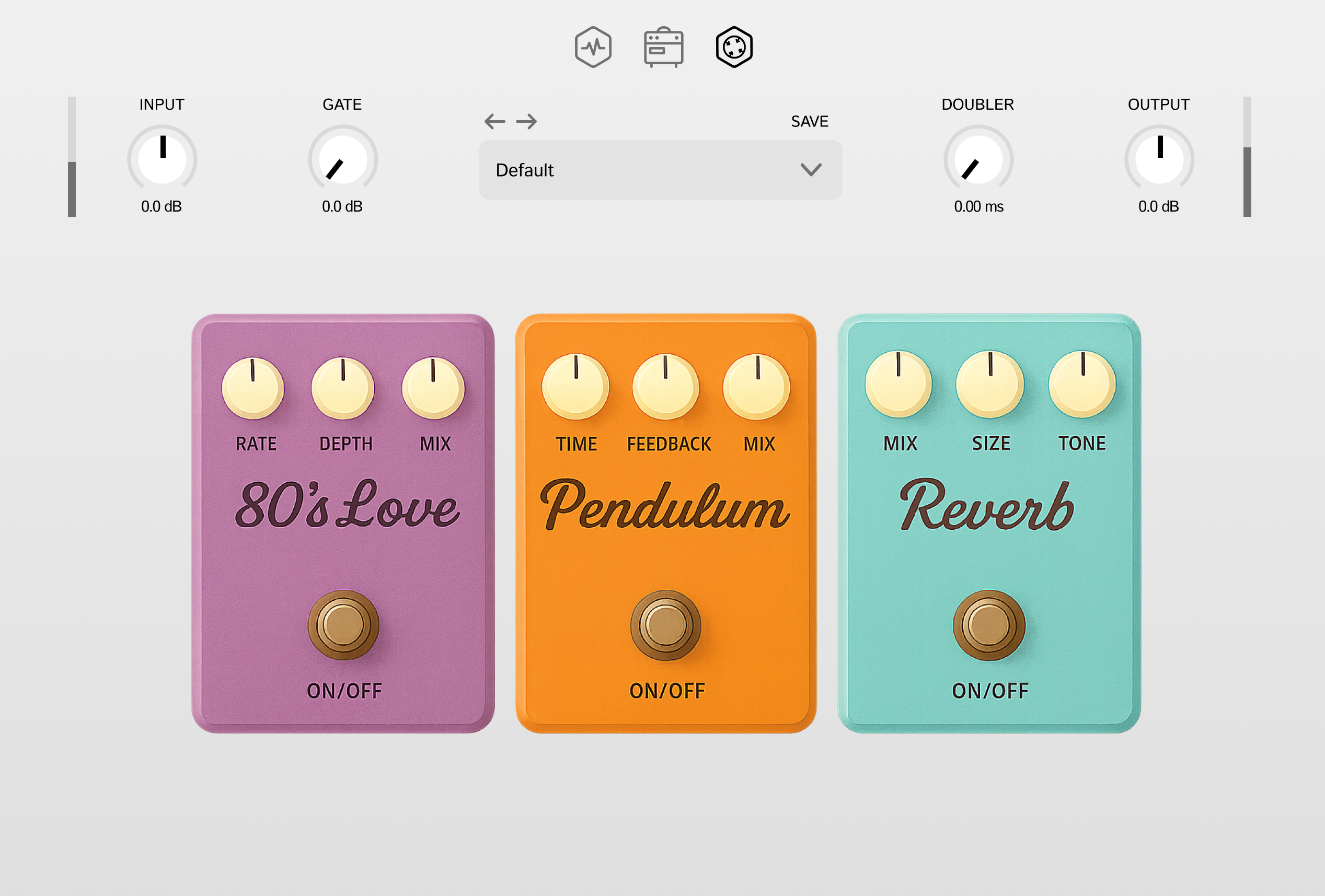Viewport: 1325px width, 896px height.
Task: Toggle the 80's Love pedal footswitch
Action: pyautogui.click(x=343, y=625)
